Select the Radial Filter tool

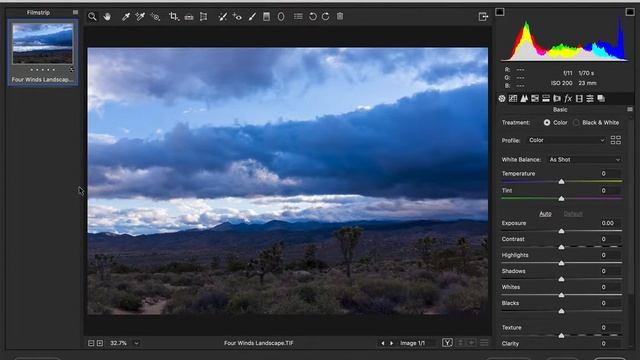tap(281, 17)
